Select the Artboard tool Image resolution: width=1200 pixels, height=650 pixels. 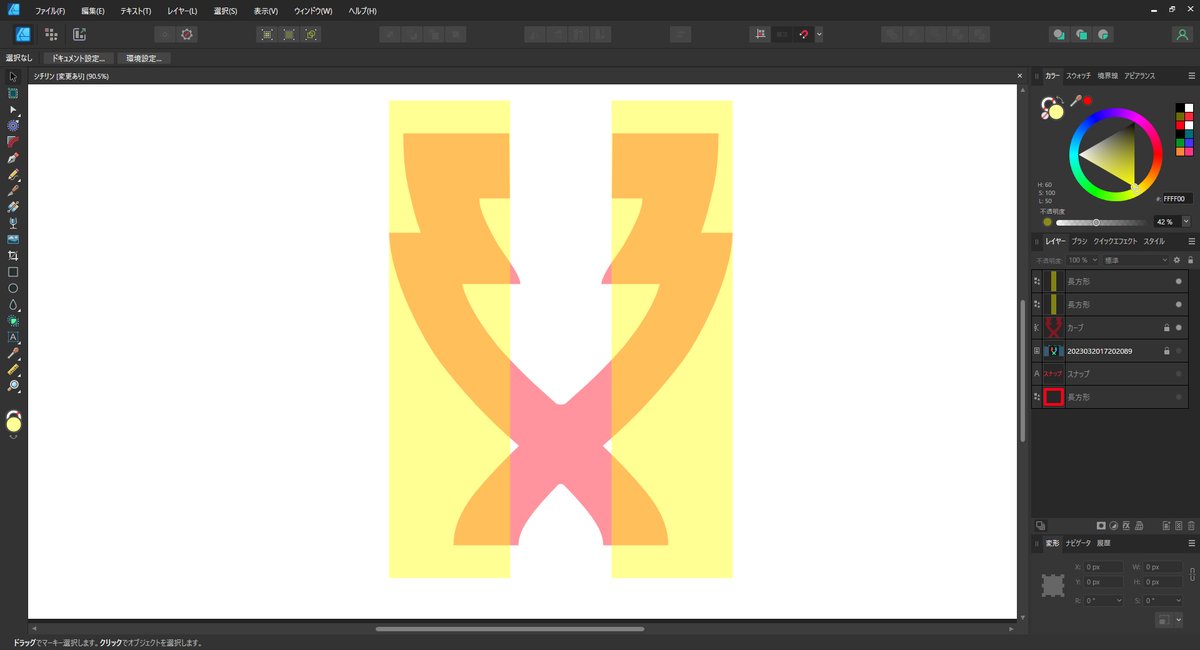(x=13, y=93)
